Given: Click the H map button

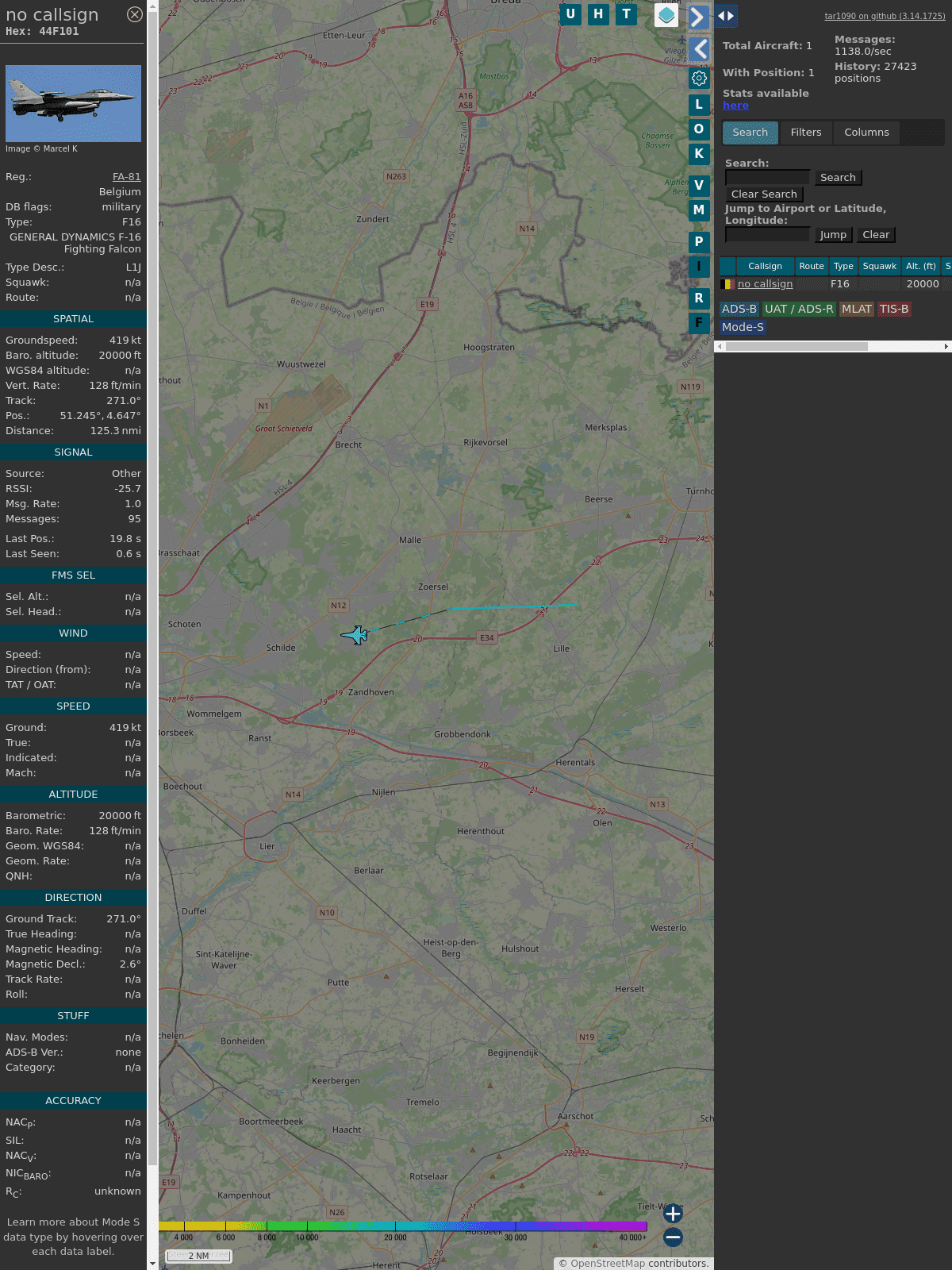Looking at the screenshot, I should (598, 14).
